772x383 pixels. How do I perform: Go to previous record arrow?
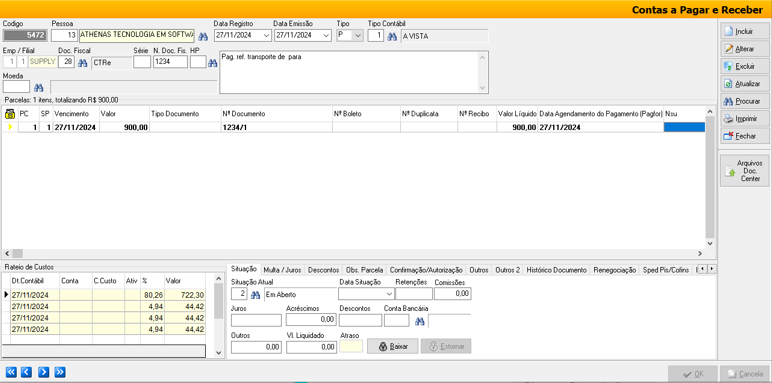pyautogui.click(x=27, y=372)
